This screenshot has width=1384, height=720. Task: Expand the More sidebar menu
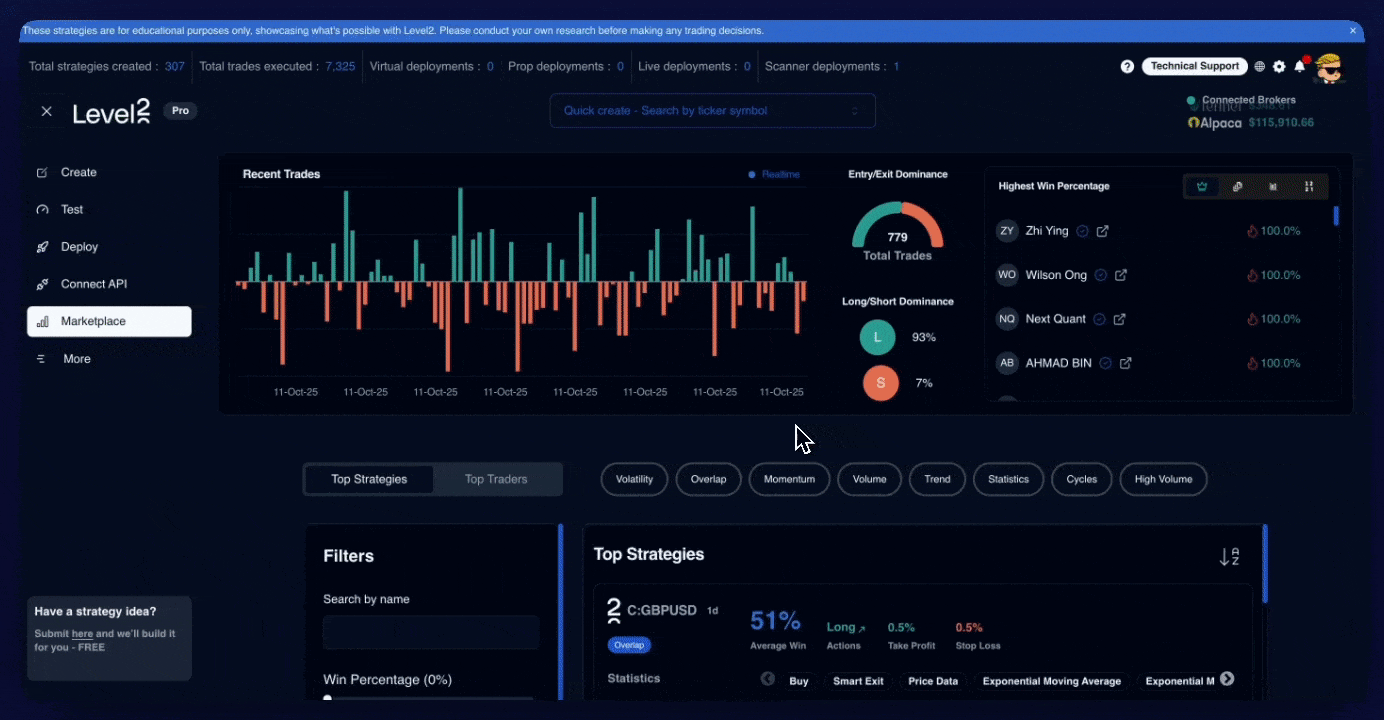tap(76, 359)
